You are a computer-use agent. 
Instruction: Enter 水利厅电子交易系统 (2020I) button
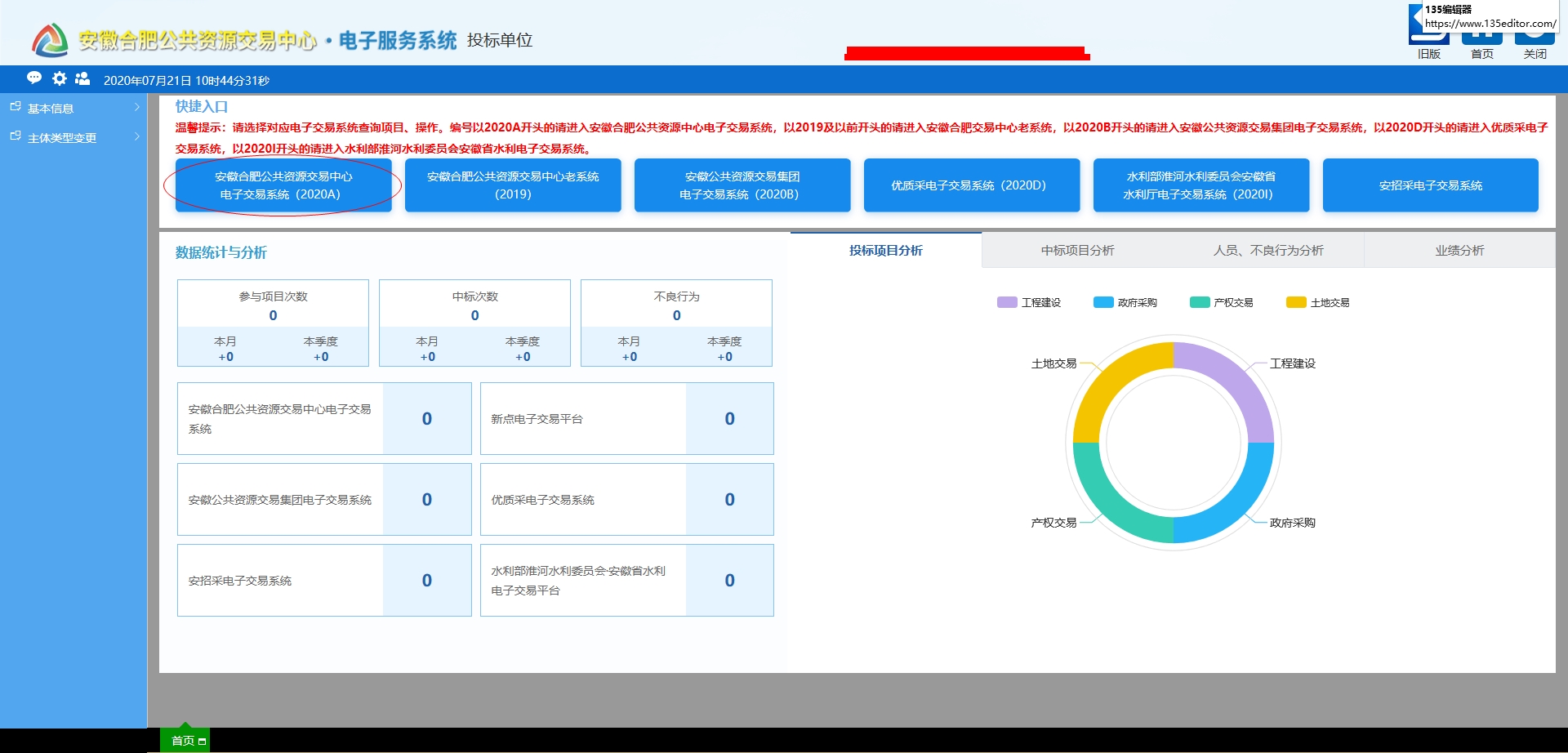click(1201, 185)
